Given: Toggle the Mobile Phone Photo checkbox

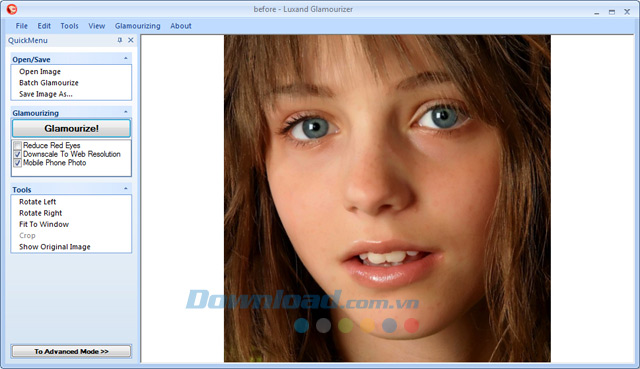Looking at the screenshot, I should 18,163.
